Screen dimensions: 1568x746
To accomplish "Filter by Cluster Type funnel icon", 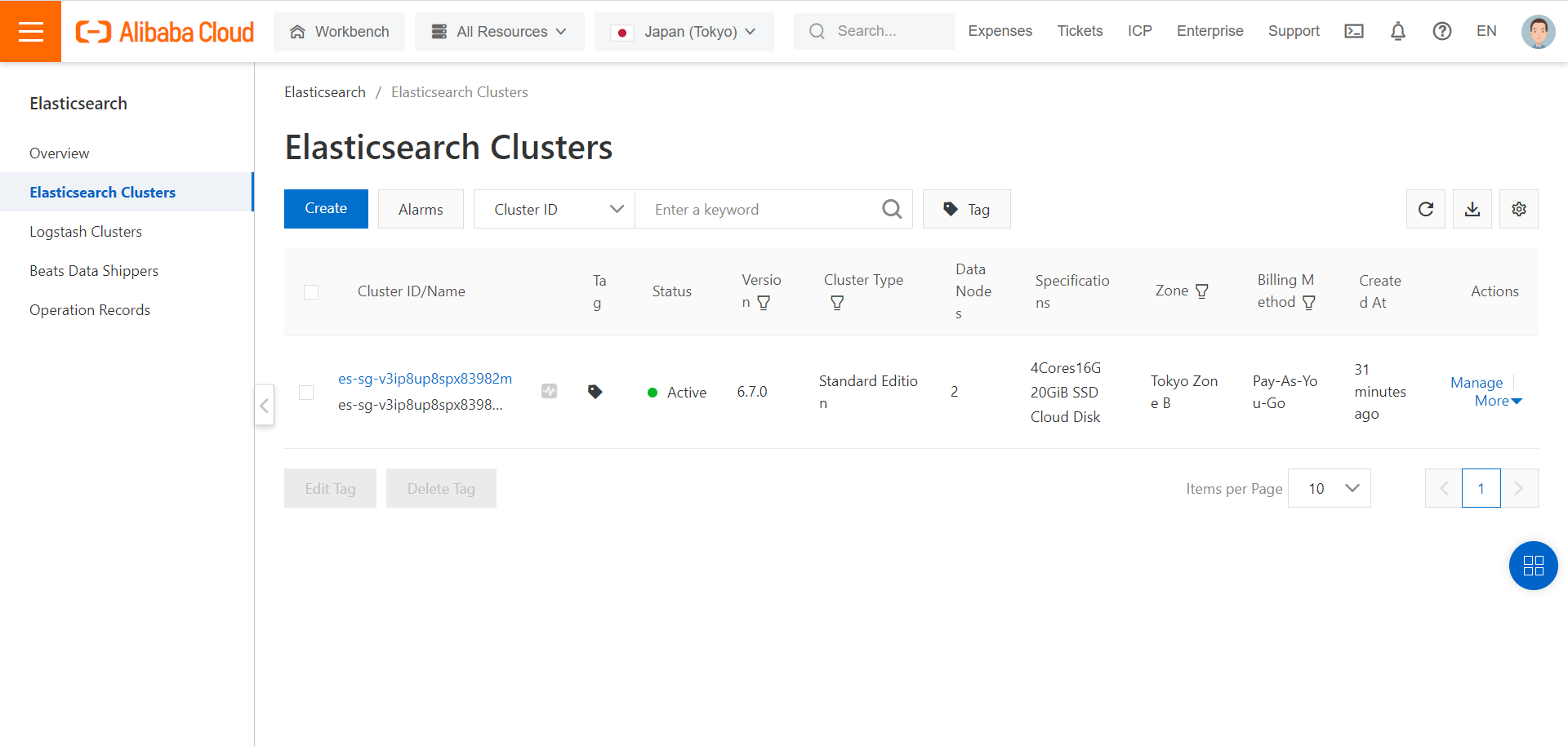I will click(x=837, y=303).
